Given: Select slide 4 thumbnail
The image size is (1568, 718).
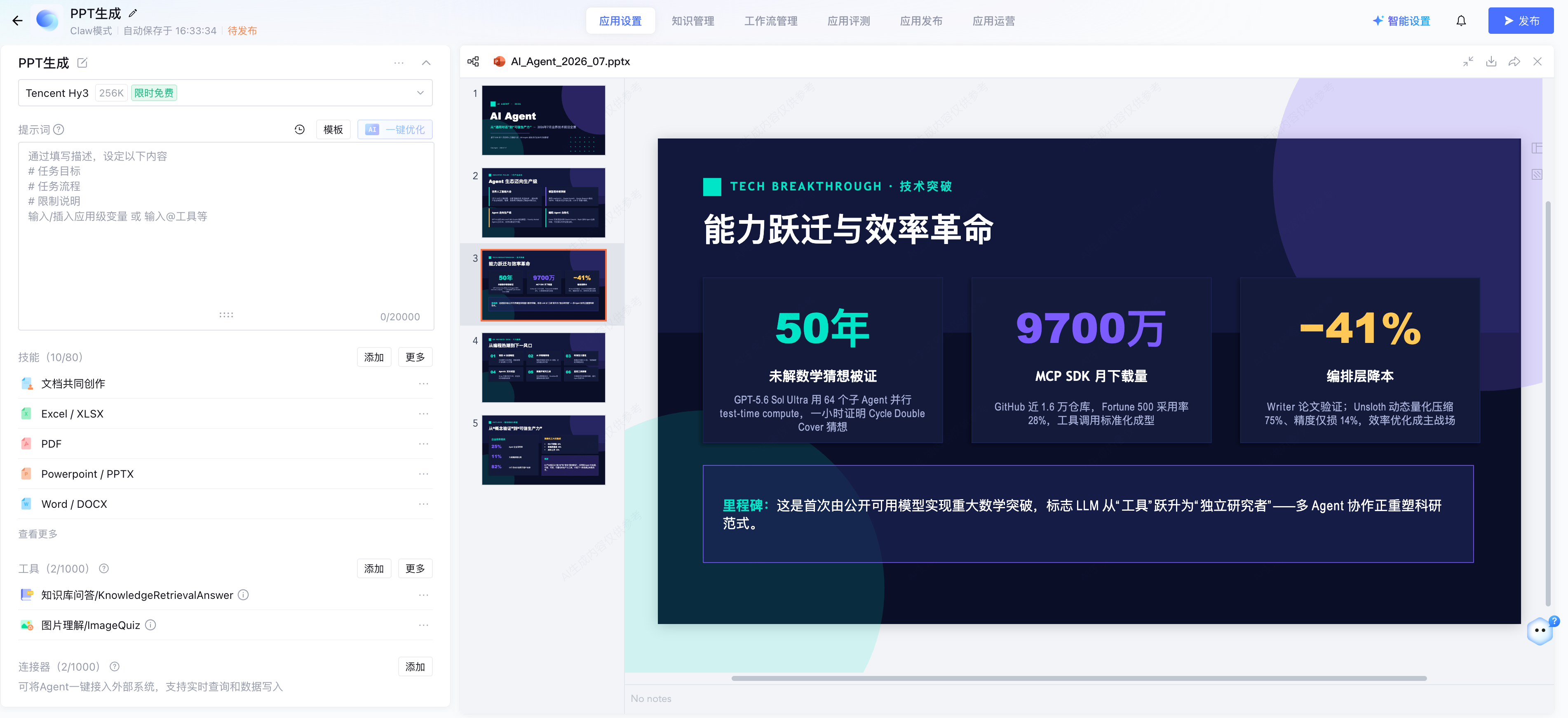Looking at the screenshot, I should pos(543,367).
